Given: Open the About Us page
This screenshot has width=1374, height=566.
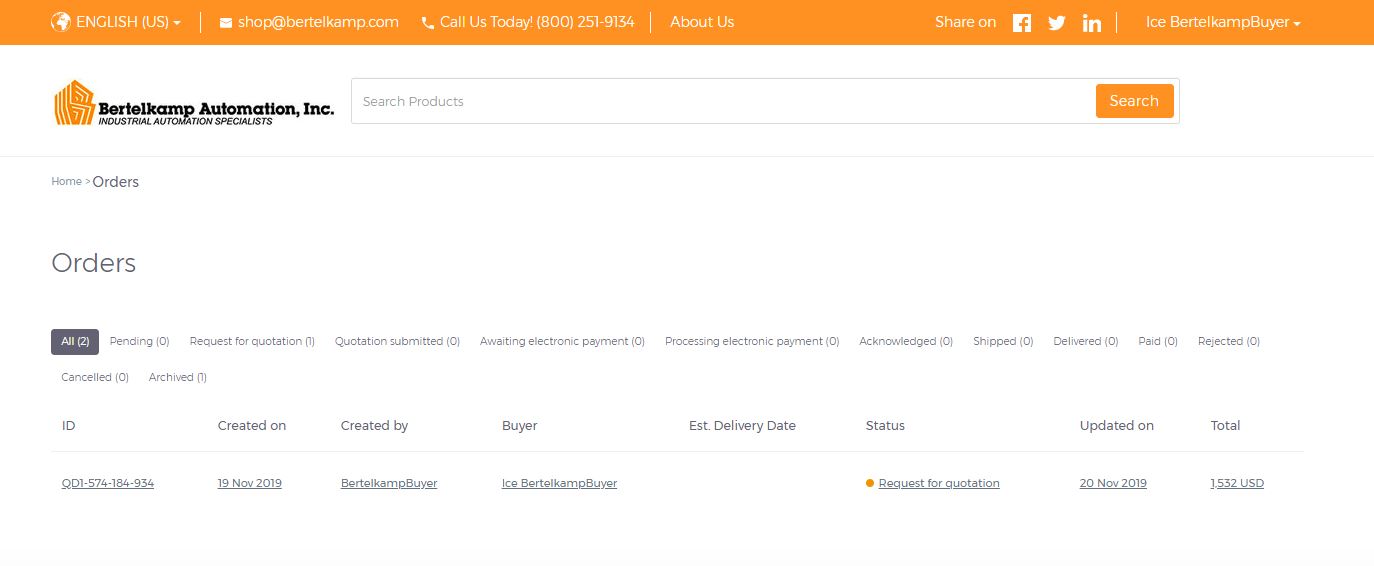Looking at the screenshot, I should 702,22.
